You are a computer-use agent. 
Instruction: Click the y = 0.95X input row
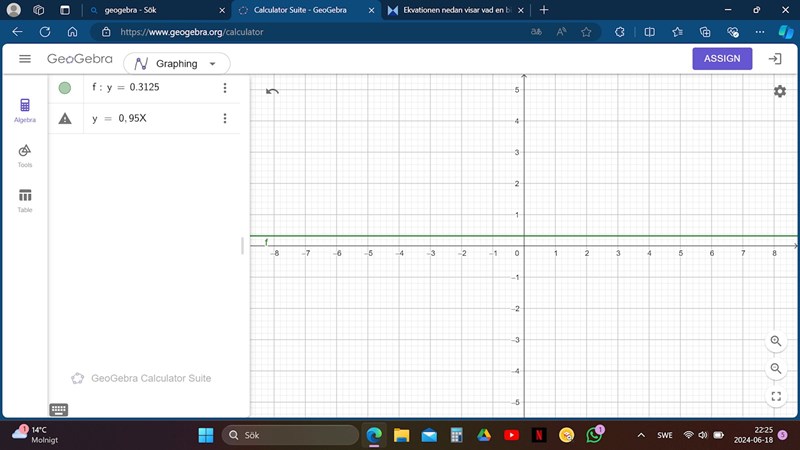pyautogui.click(x=150, y=118)
